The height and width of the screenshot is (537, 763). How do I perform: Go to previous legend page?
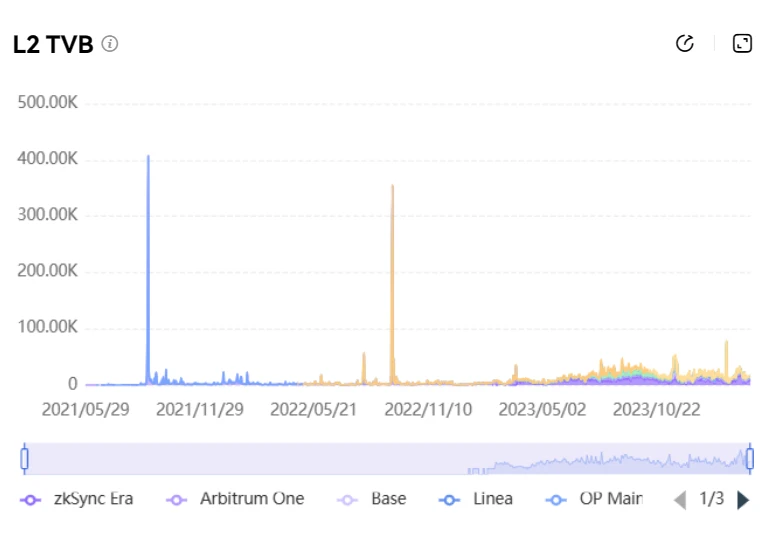[x=680, y=499]
